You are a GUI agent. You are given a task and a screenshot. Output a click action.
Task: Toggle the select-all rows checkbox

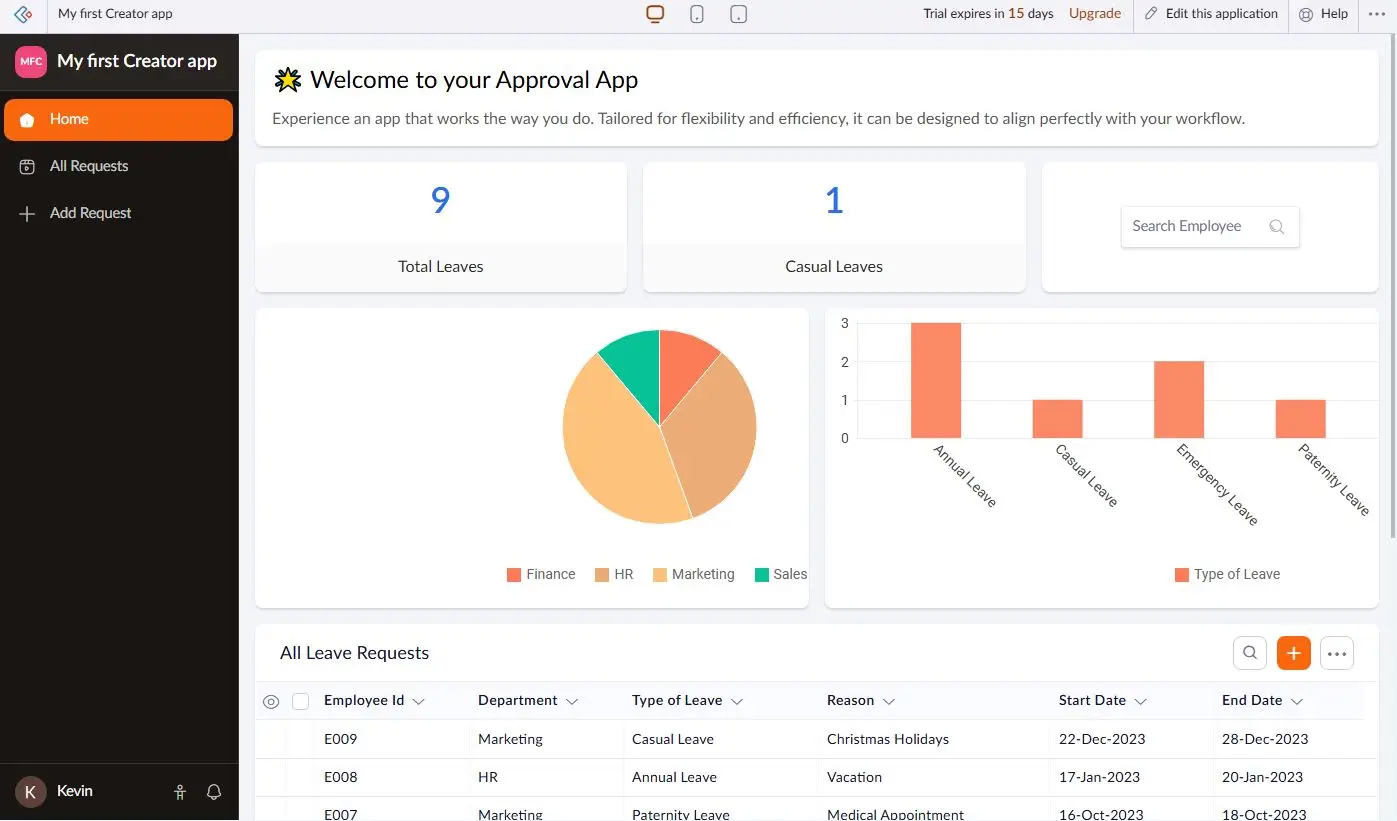(x=301, y=701)
